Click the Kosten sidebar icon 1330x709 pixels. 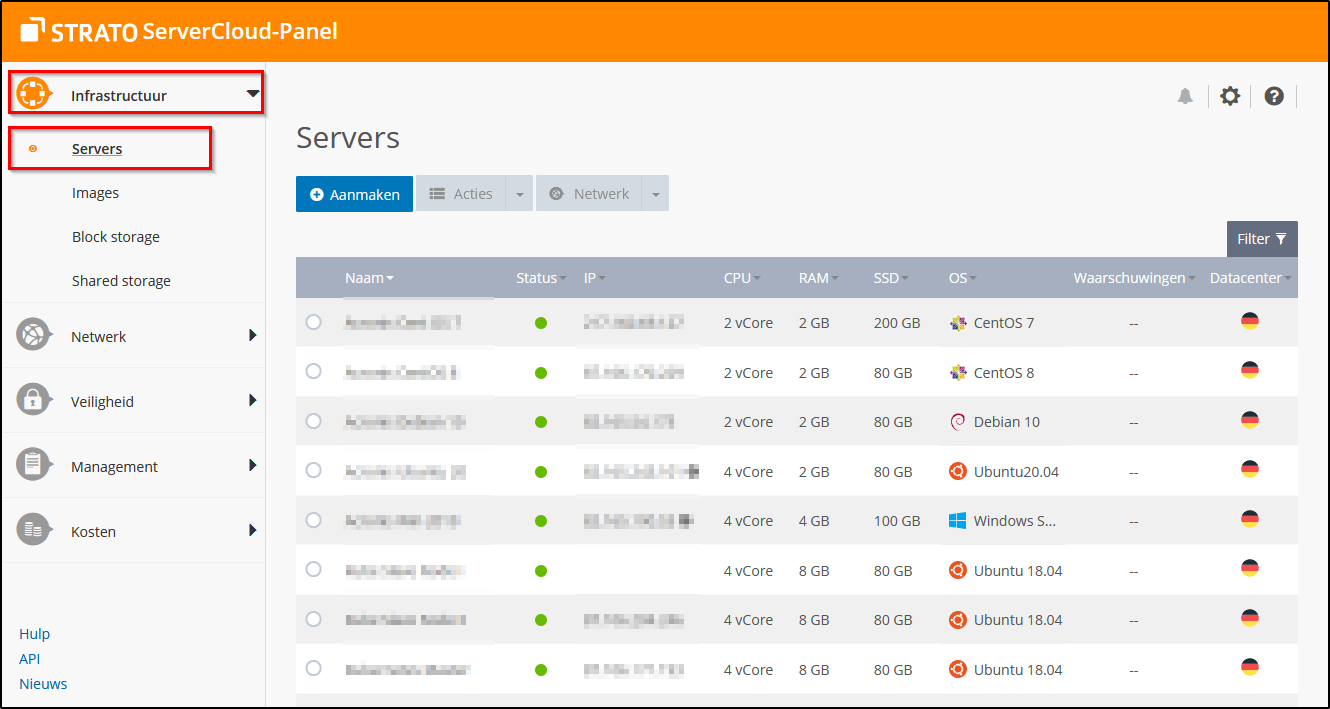click(33, 531)
